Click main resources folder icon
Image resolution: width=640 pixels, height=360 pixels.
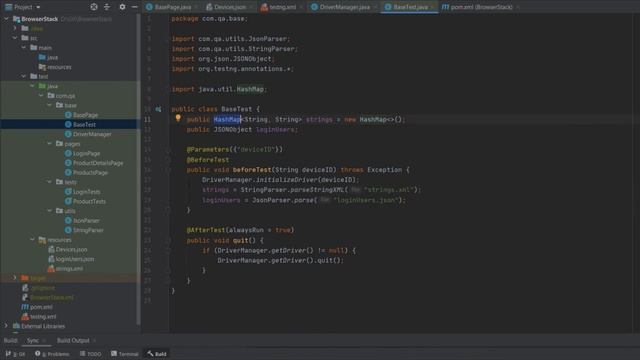(x=42, y=67)
